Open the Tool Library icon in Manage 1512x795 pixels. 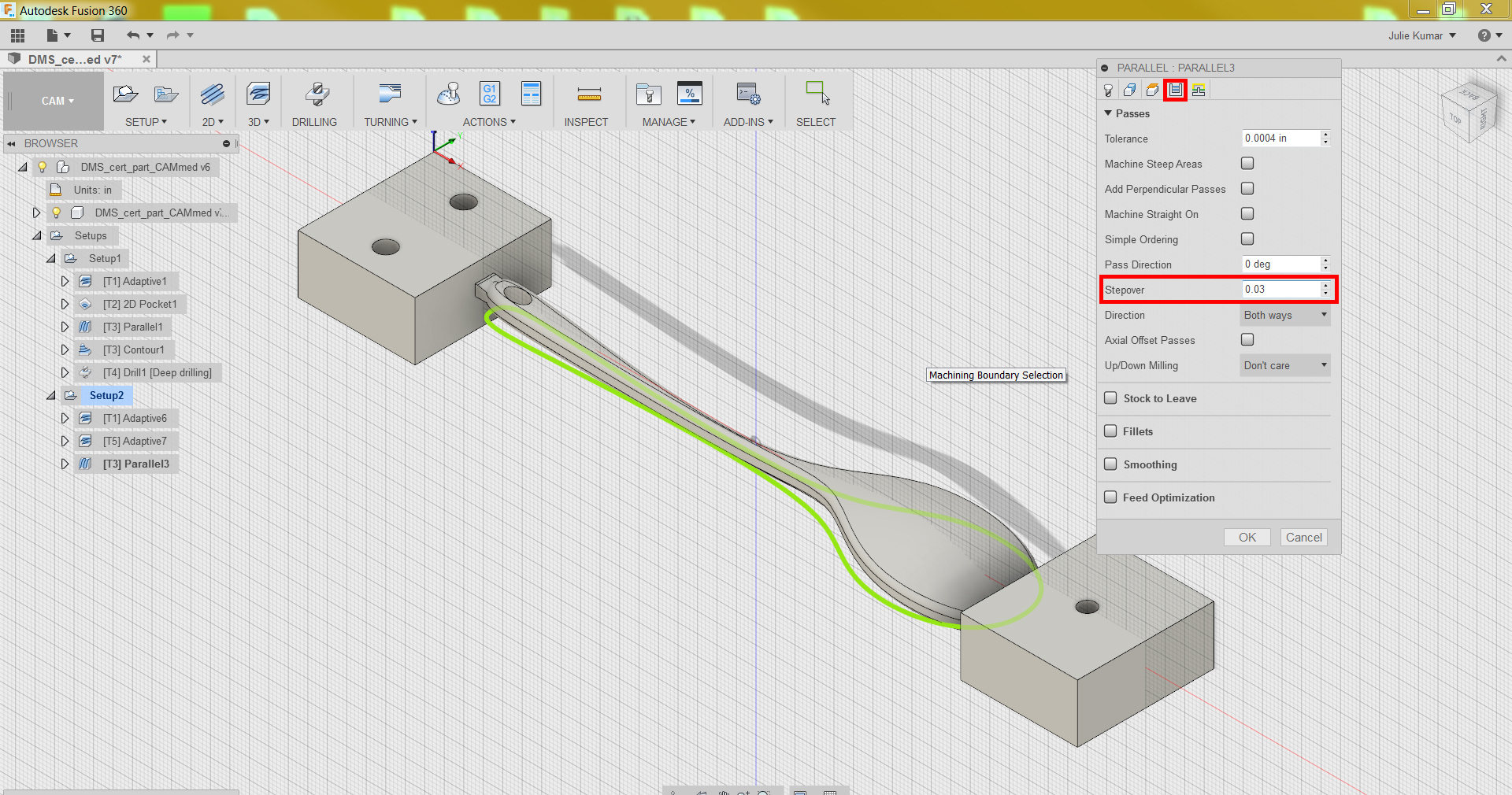649,94
